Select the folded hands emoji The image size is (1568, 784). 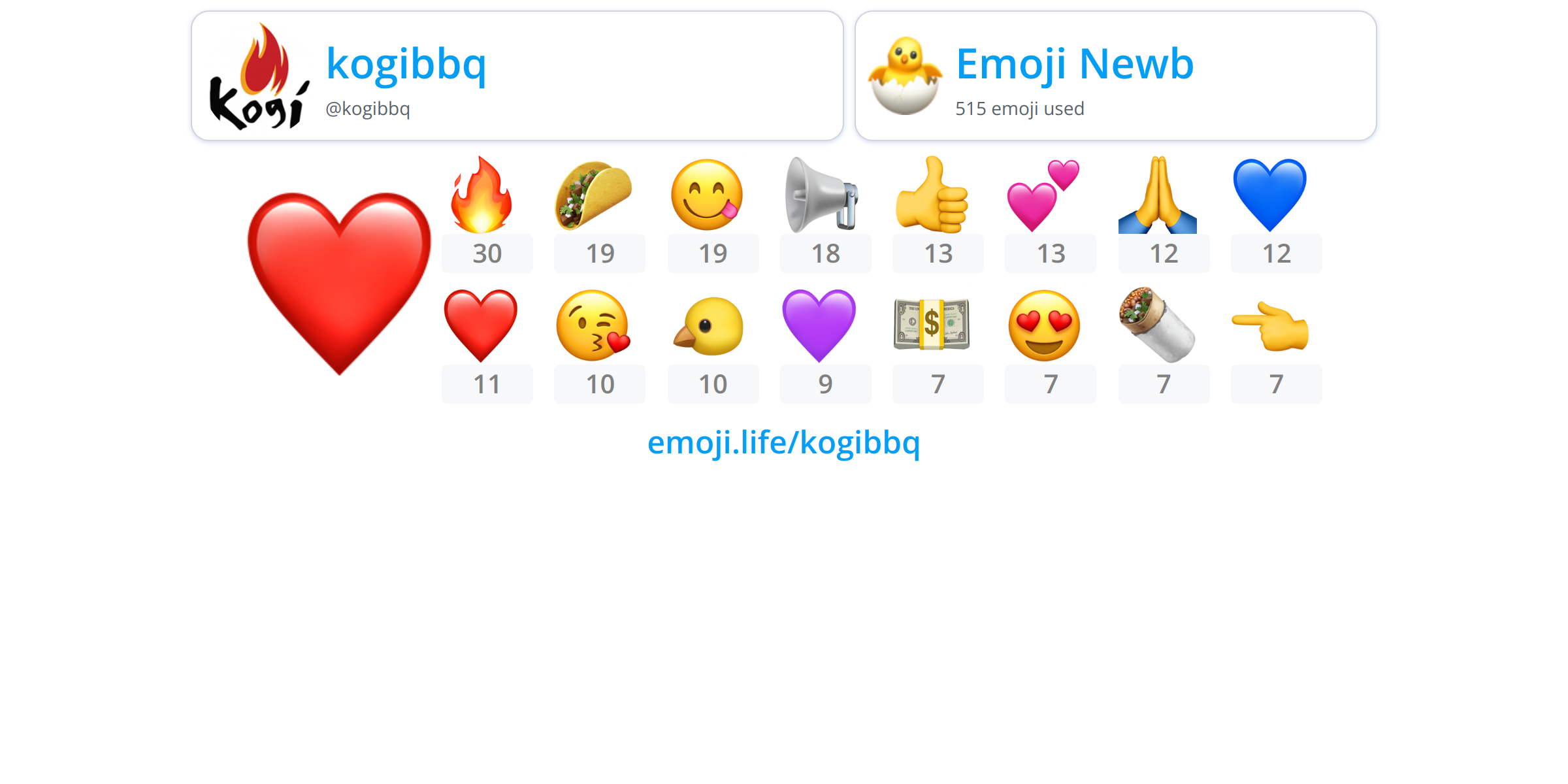click(1157, 195)
